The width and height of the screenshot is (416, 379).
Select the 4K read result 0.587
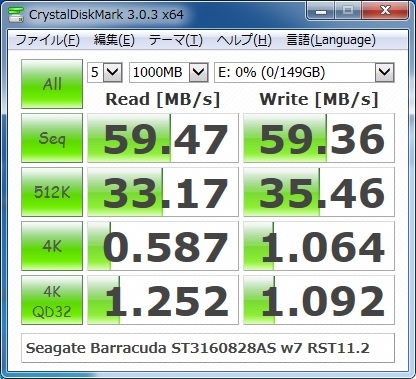pyautogui.click(x=163, y=246)
